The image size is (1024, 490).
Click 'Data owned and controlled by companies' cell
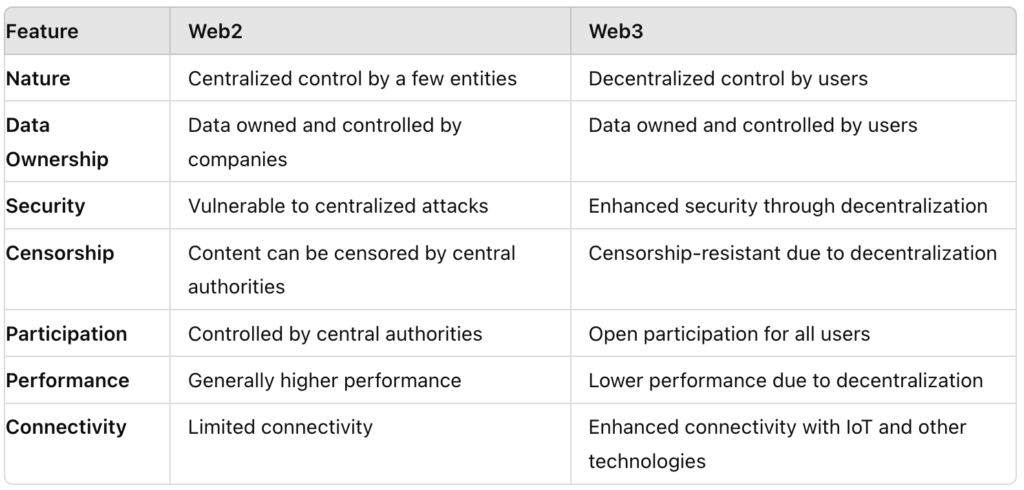pos(324,142)
